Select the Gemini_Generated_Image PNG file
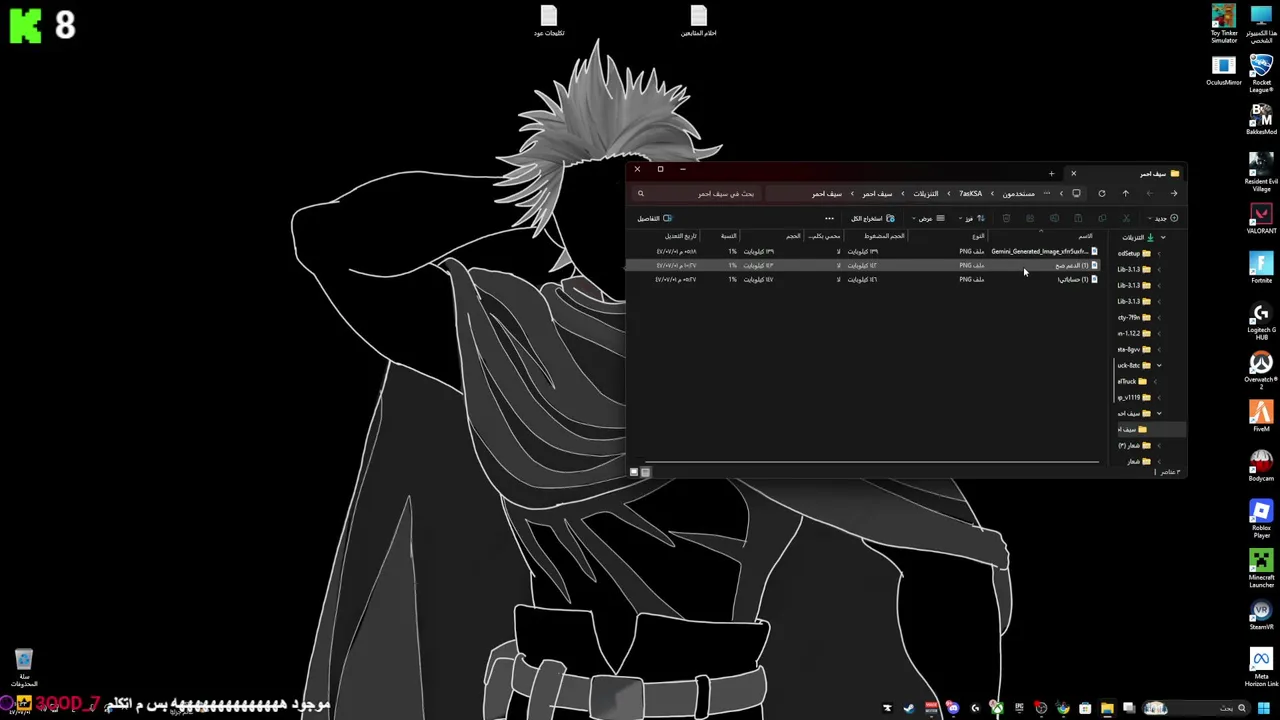Screen dimensions: 1280x720 (x=865, y=252)
